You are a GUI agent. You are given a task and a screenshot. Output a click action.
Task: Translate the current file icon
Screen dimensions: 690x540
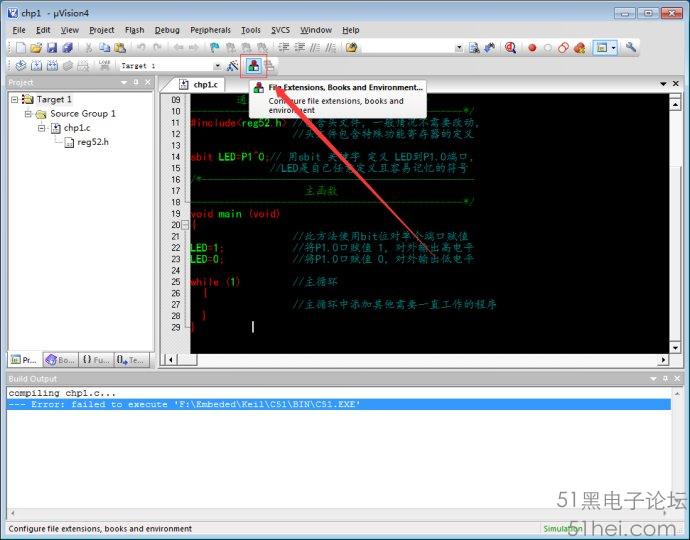click(x=21, y=66)
